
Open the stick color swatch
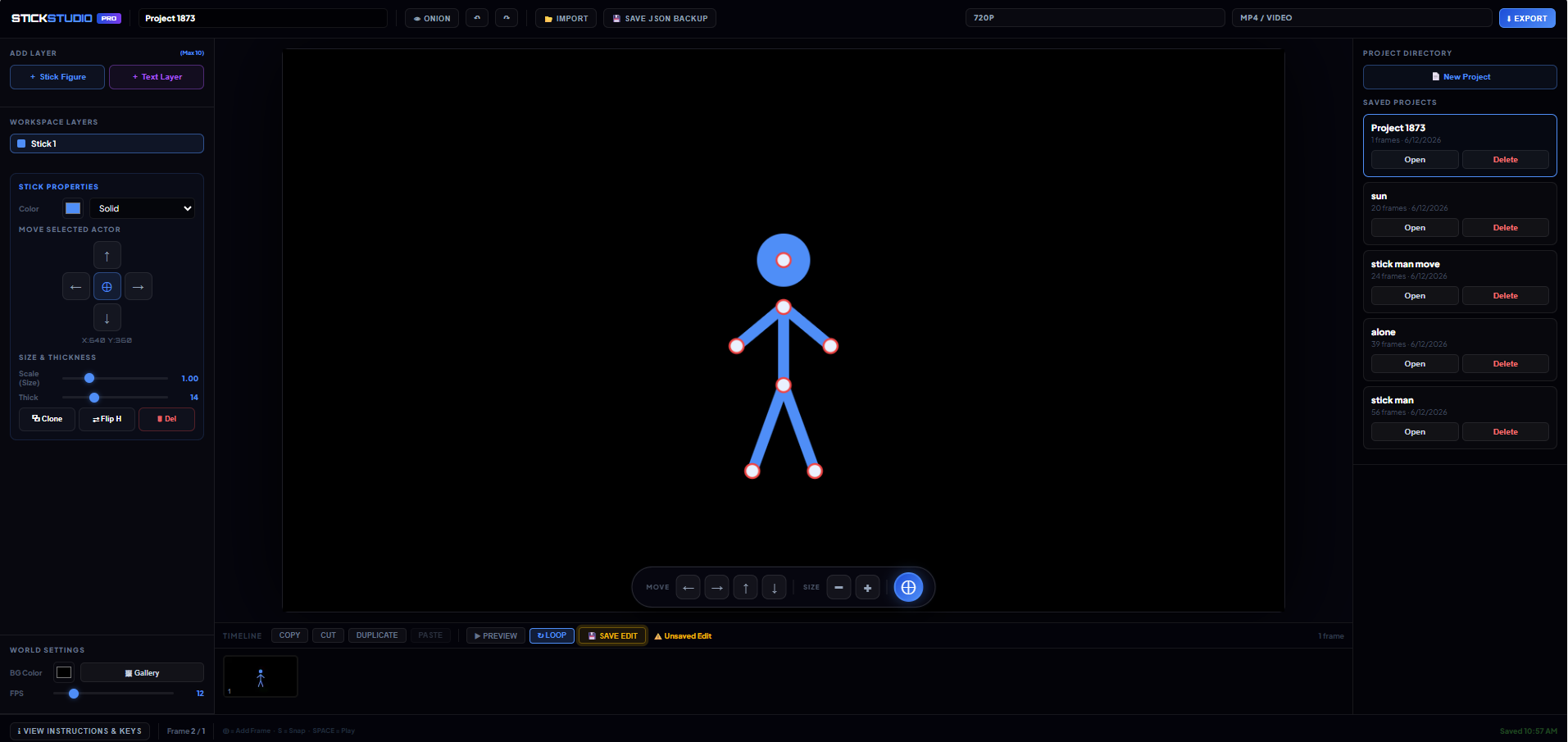73,208
